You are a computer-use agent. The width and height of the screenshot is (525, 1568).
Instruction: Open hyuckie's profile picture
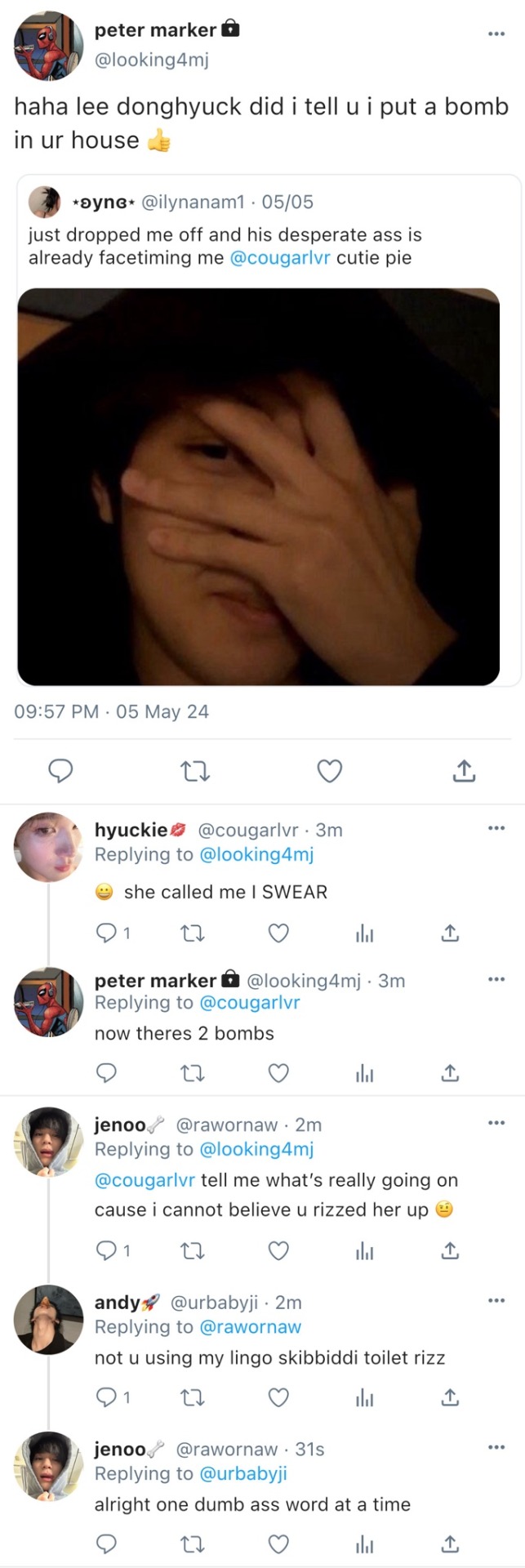point(48,847)
